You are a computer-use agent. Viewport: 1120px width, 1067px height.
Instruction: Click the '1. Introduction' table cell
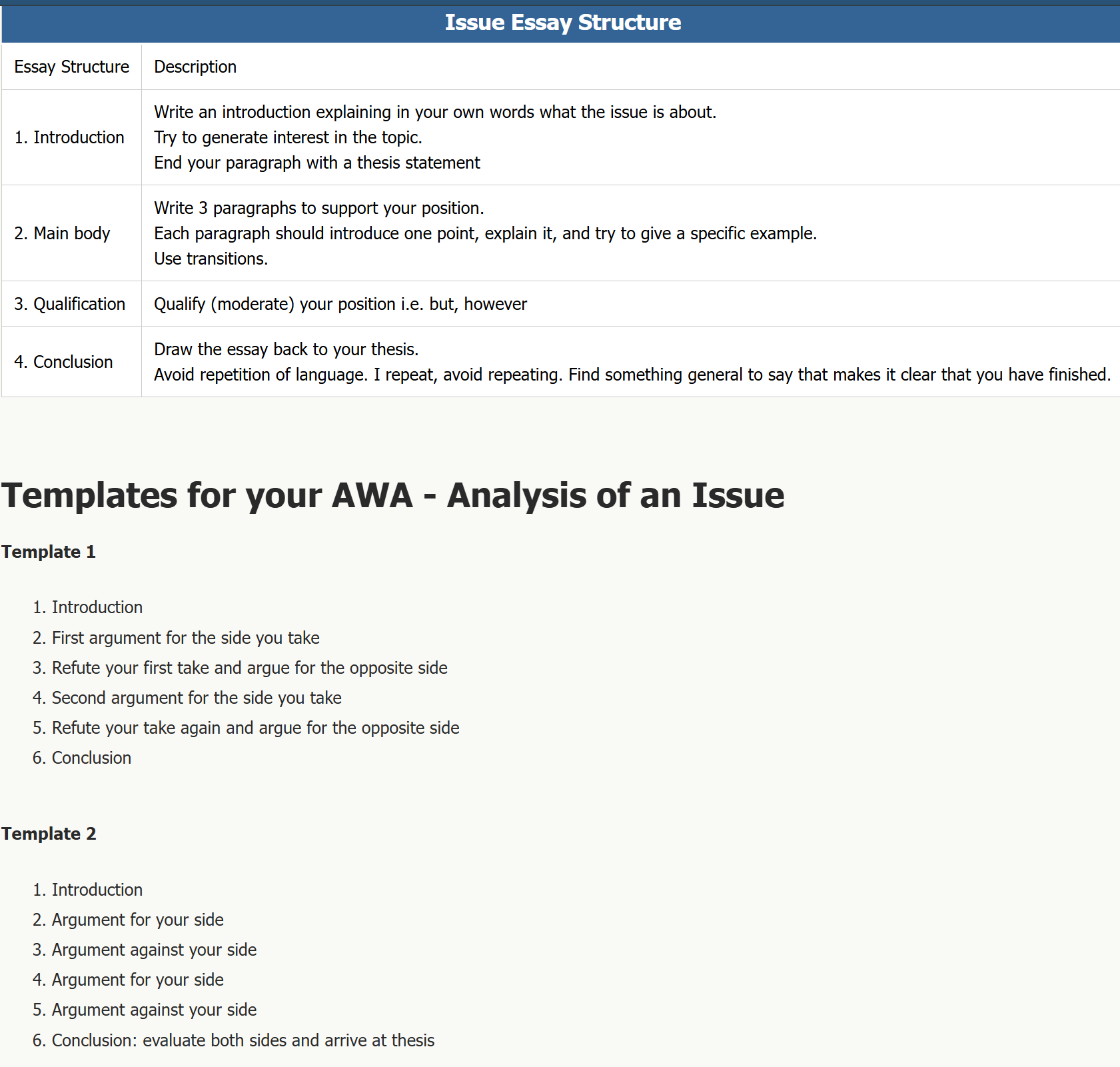coord(72,137)
